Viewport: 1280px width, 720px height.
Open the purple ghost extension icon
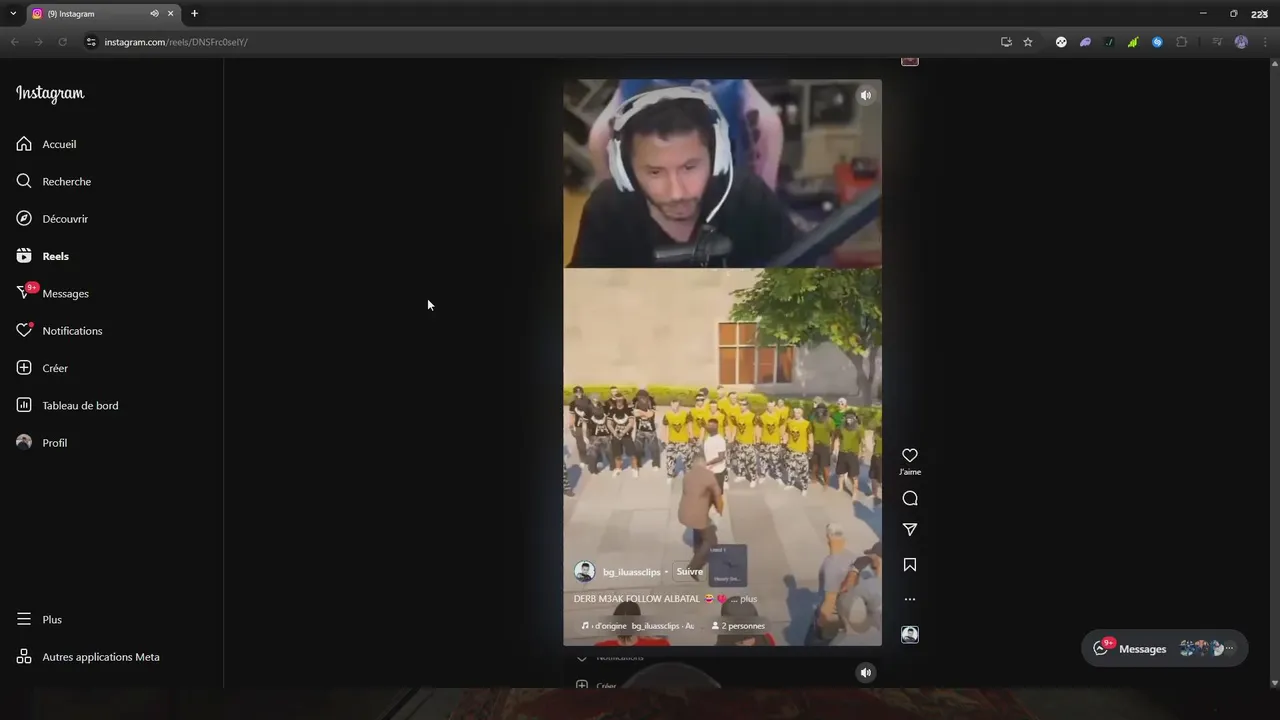coord(1085,42)
